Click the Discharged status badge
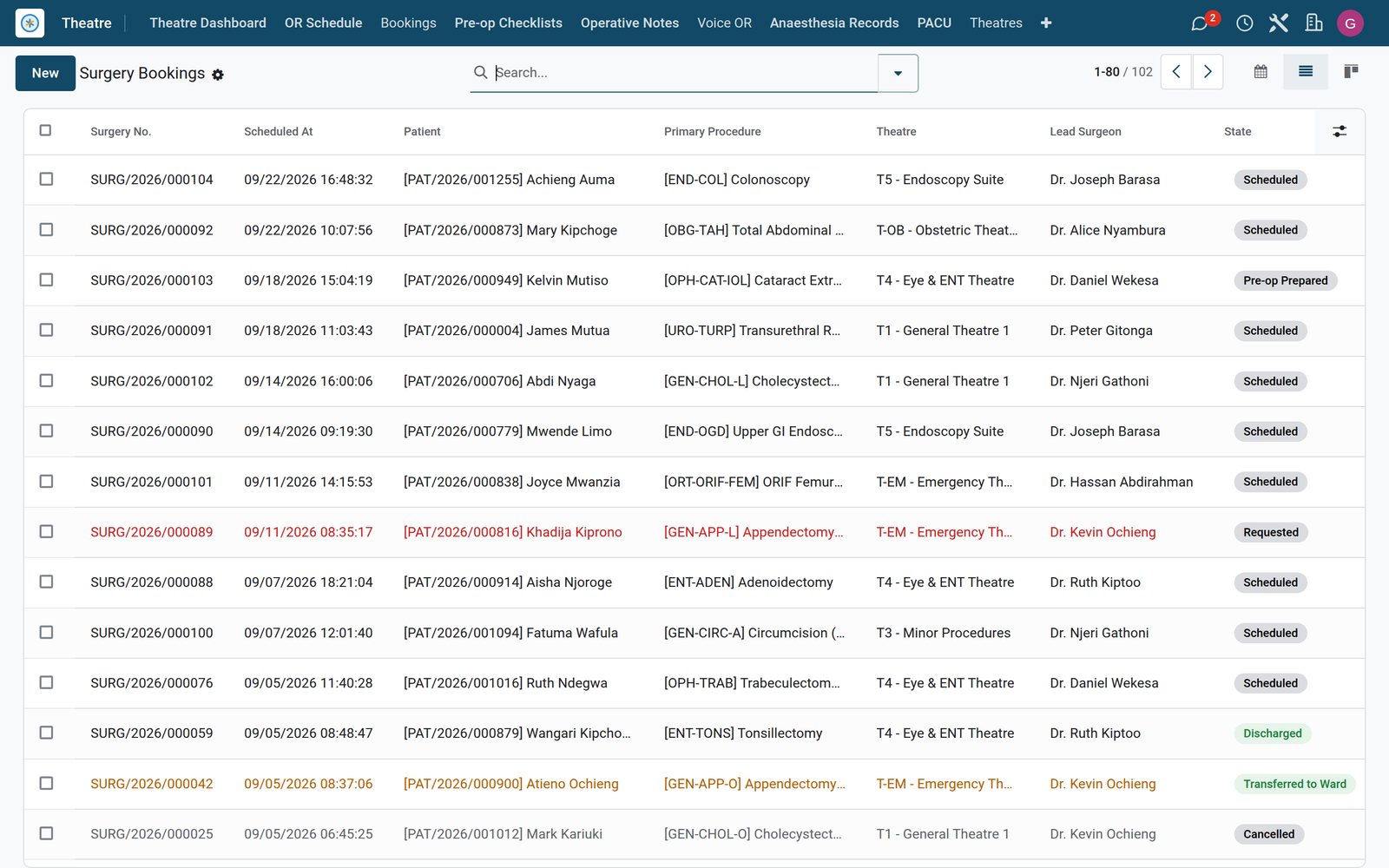 1273,733
